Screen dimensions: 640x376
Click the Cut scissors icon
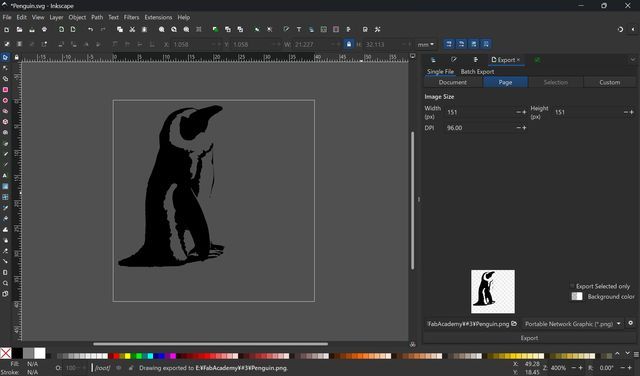pos(132,29)
